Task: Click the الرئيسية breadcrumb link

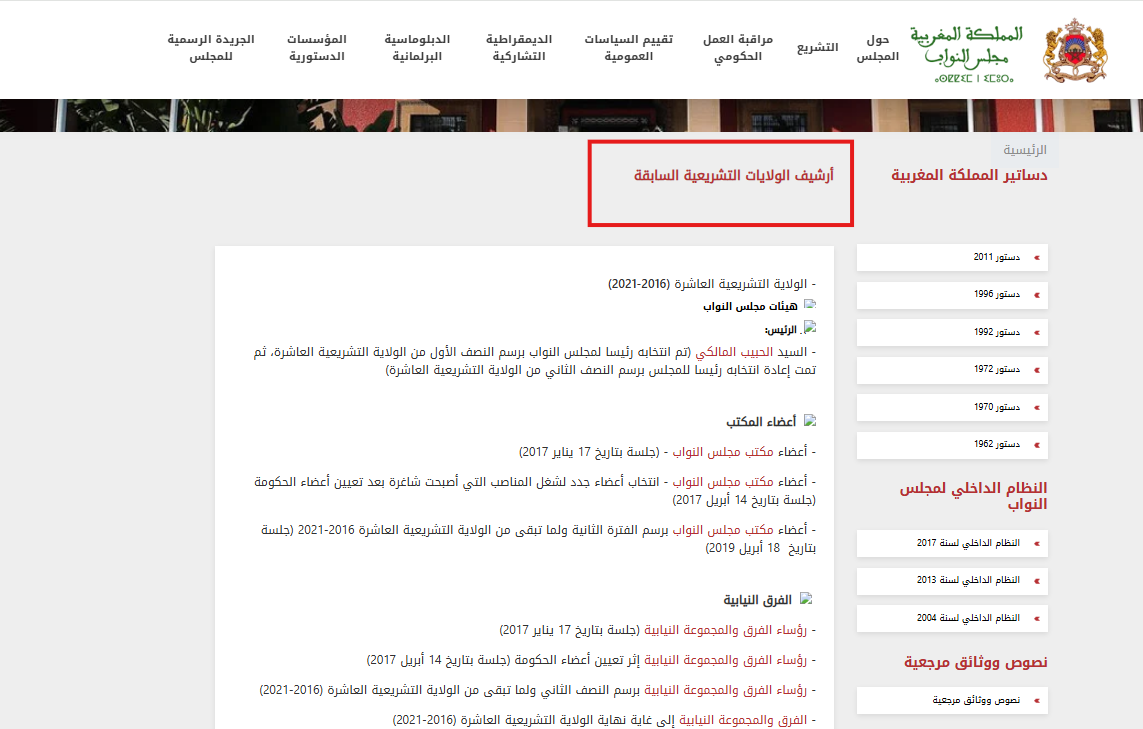Action: (x=1025, y=149)
